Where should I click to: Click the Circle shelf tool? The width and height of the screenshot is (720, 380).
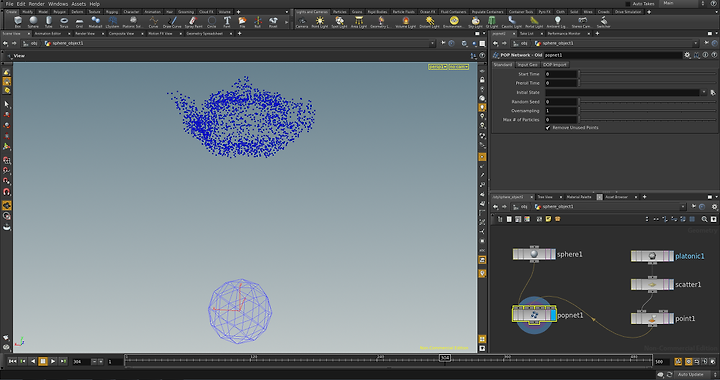pyautogui.click(x=212, y=22)
